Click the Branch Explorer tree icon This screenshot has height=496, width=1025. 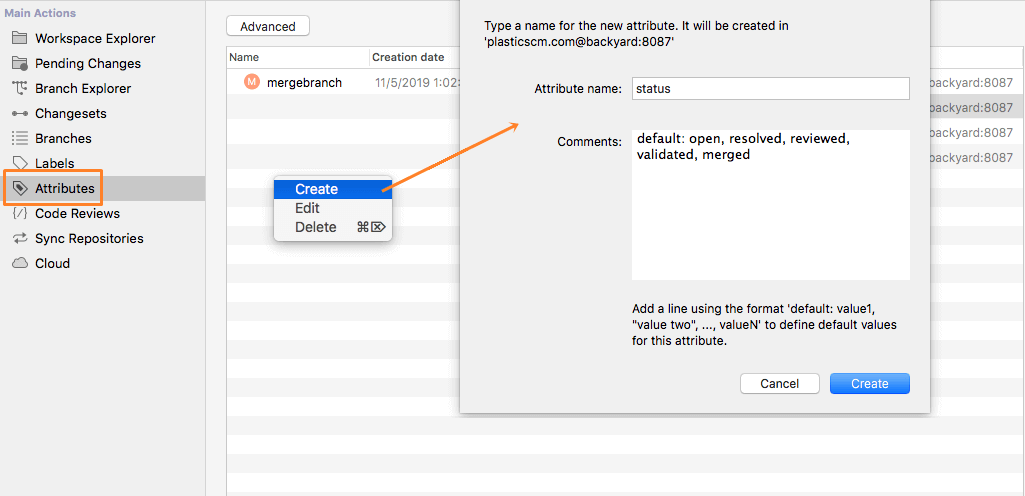(20, 88)
